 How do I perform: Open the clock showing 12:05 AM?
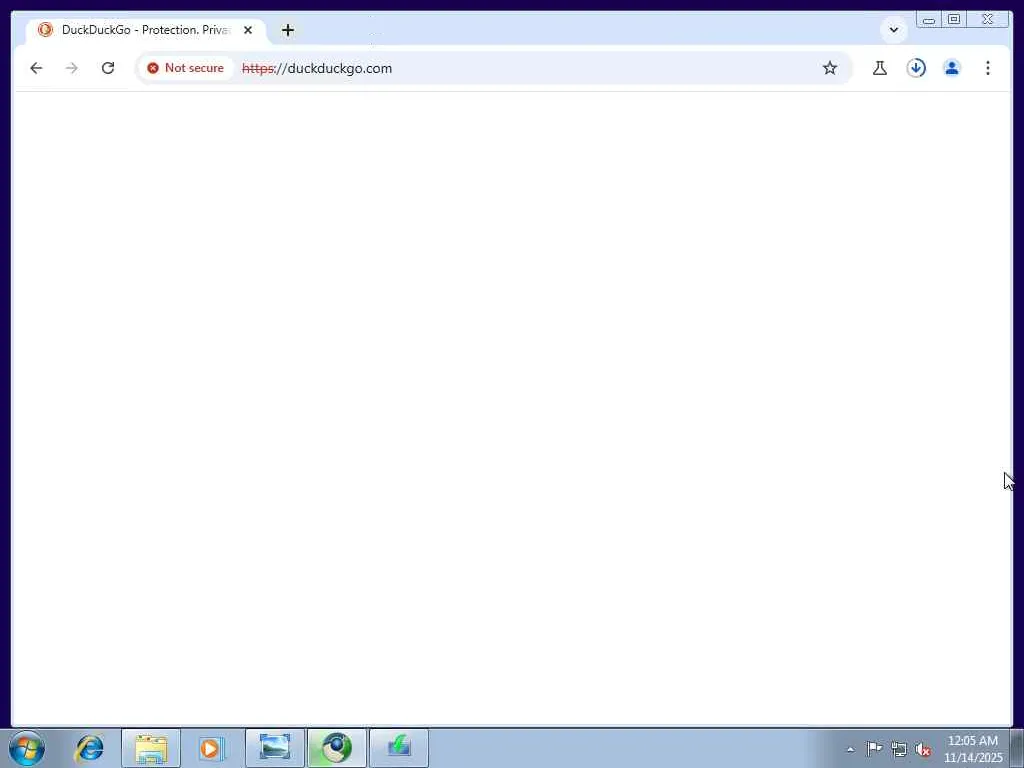tap(972, 749)
